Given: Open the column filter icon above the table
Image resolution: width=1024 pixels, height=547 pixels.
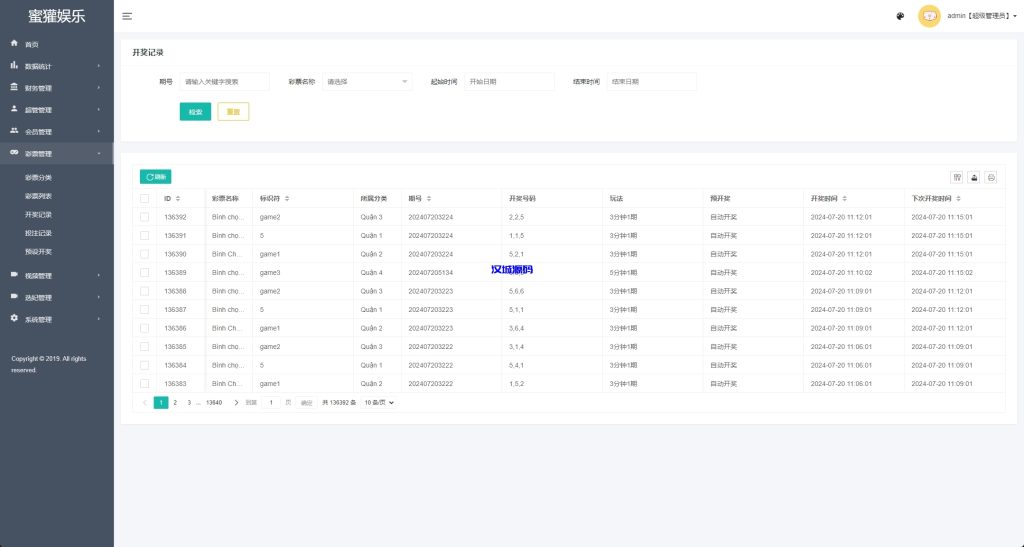Looking at the screenshot, I should [957, 177].
